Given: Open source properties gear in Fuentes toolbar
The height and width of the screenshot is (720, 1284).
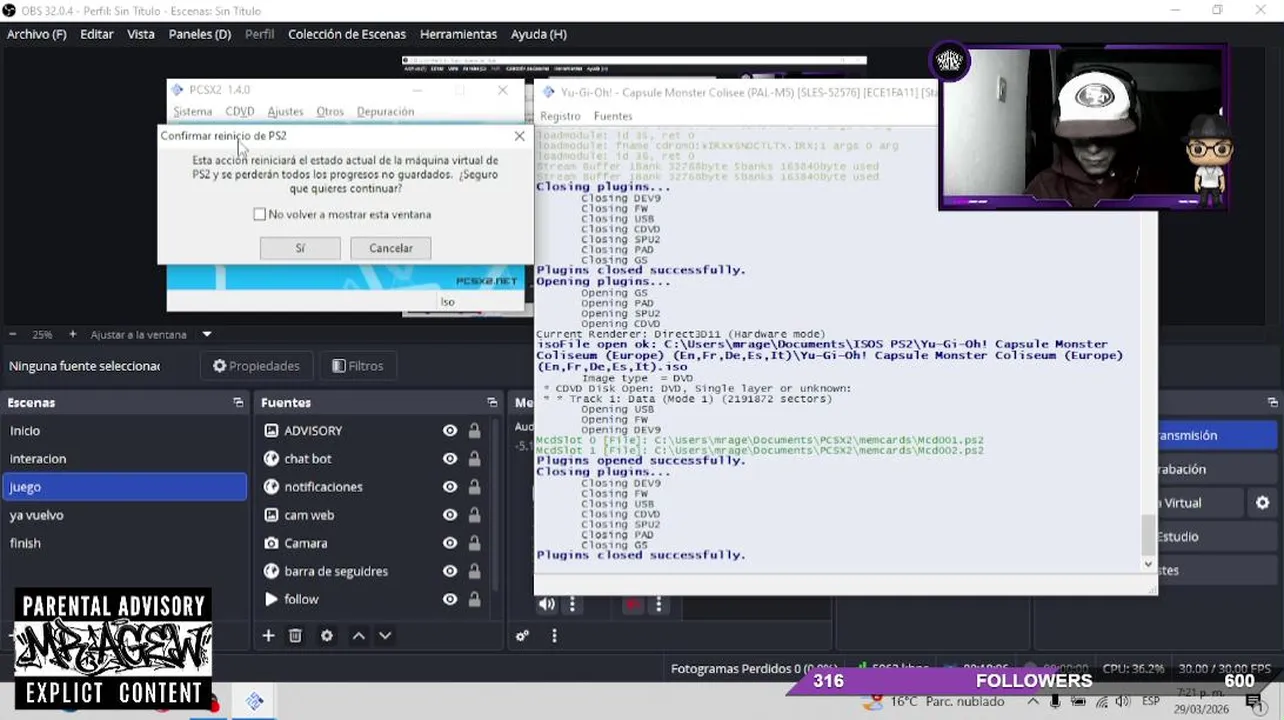Looking at the screenshot, I should coord(326,635).
